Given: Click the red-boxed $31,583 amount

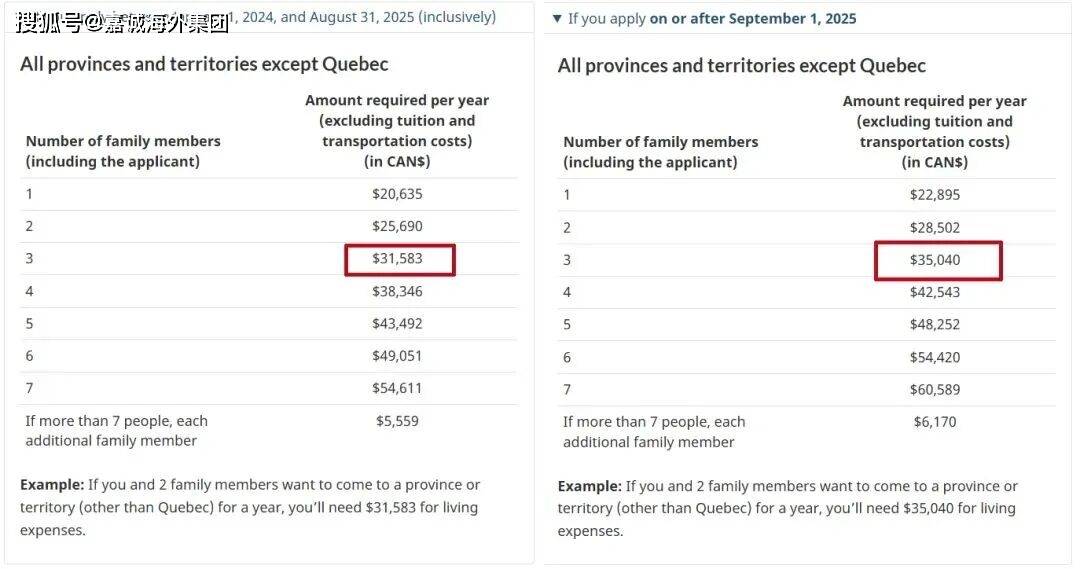Looking at the screenshot, I should pos(398,259).
